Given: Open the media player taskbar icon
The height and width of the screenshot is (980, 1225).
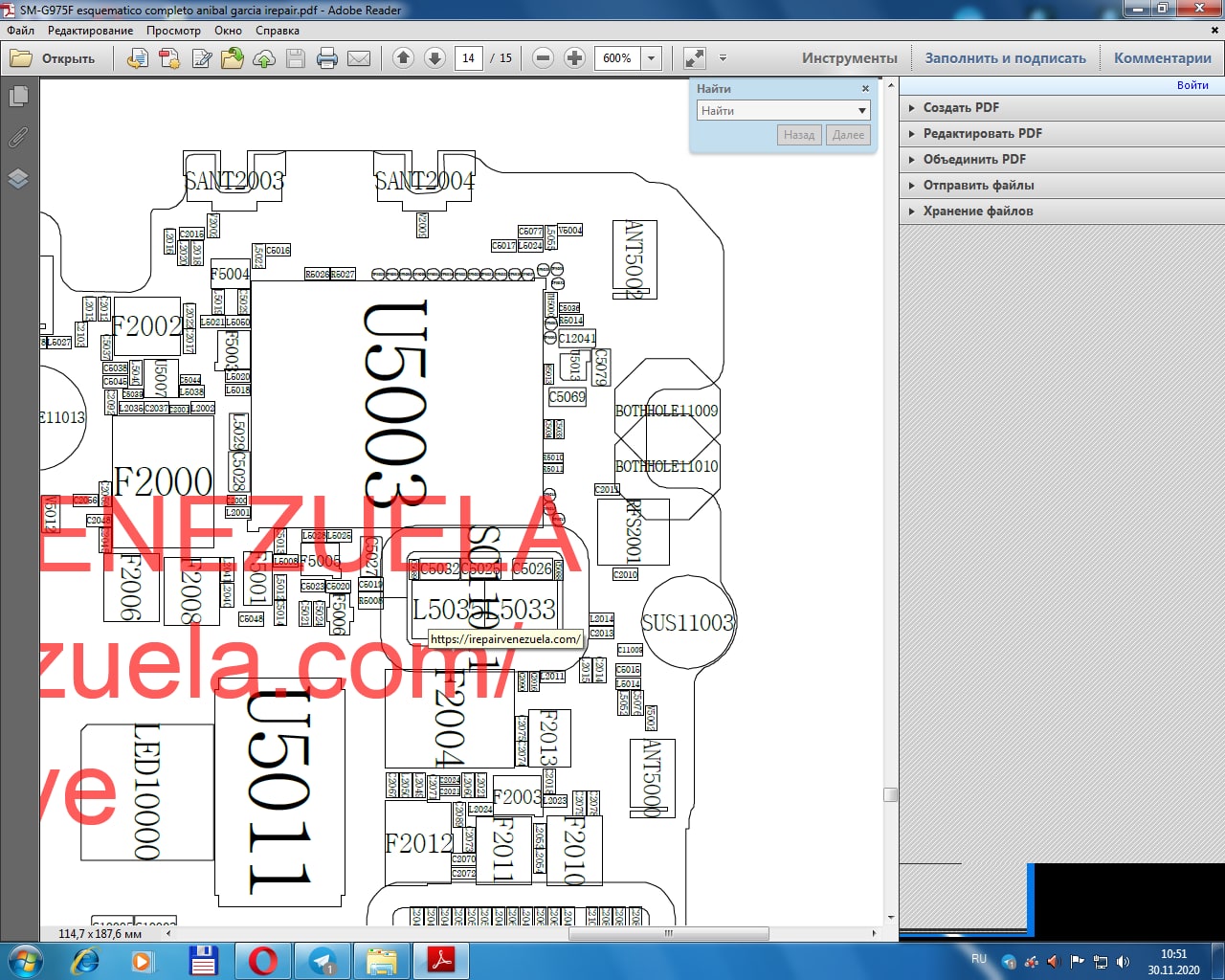Looking at the screenshot, I should pyautogui.click(x=143, y=961).
